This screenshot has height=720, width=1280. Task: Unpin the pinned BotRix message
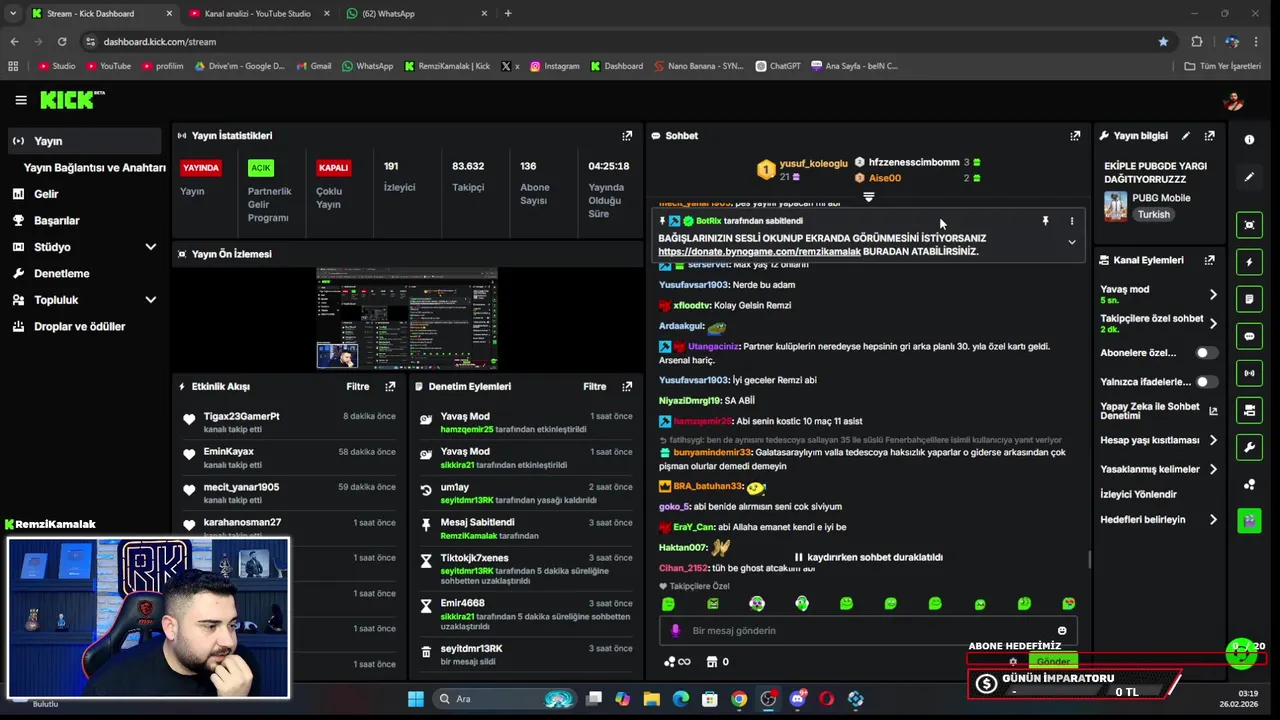1045,221
